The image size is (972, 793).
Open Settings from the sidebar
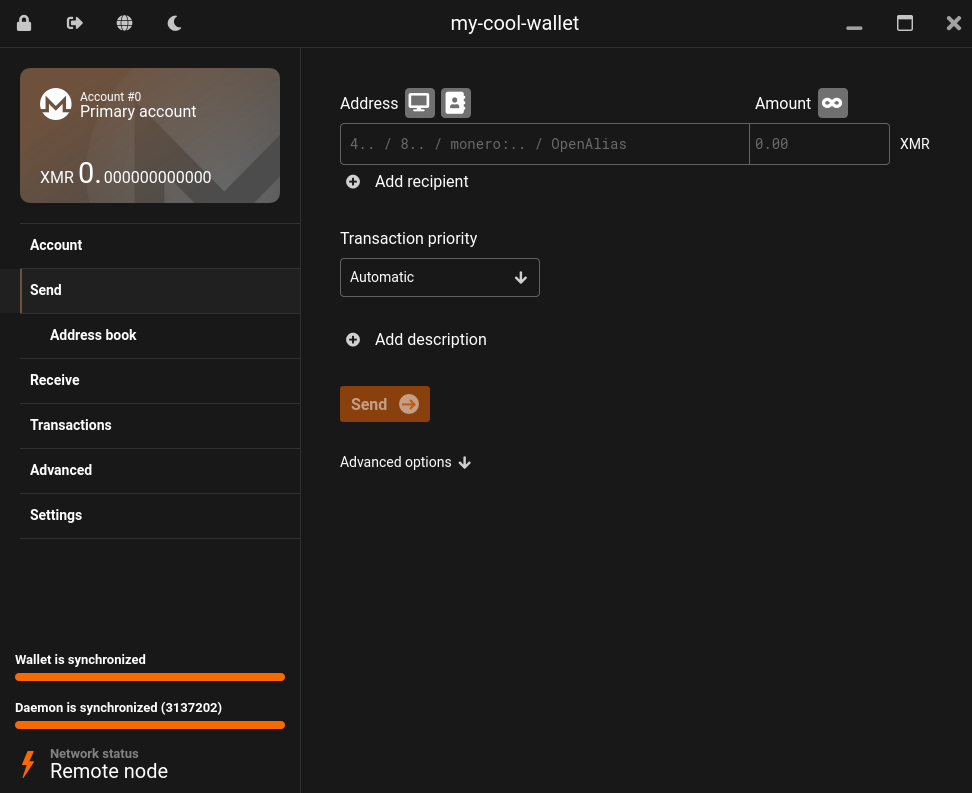tap(56, 515)
